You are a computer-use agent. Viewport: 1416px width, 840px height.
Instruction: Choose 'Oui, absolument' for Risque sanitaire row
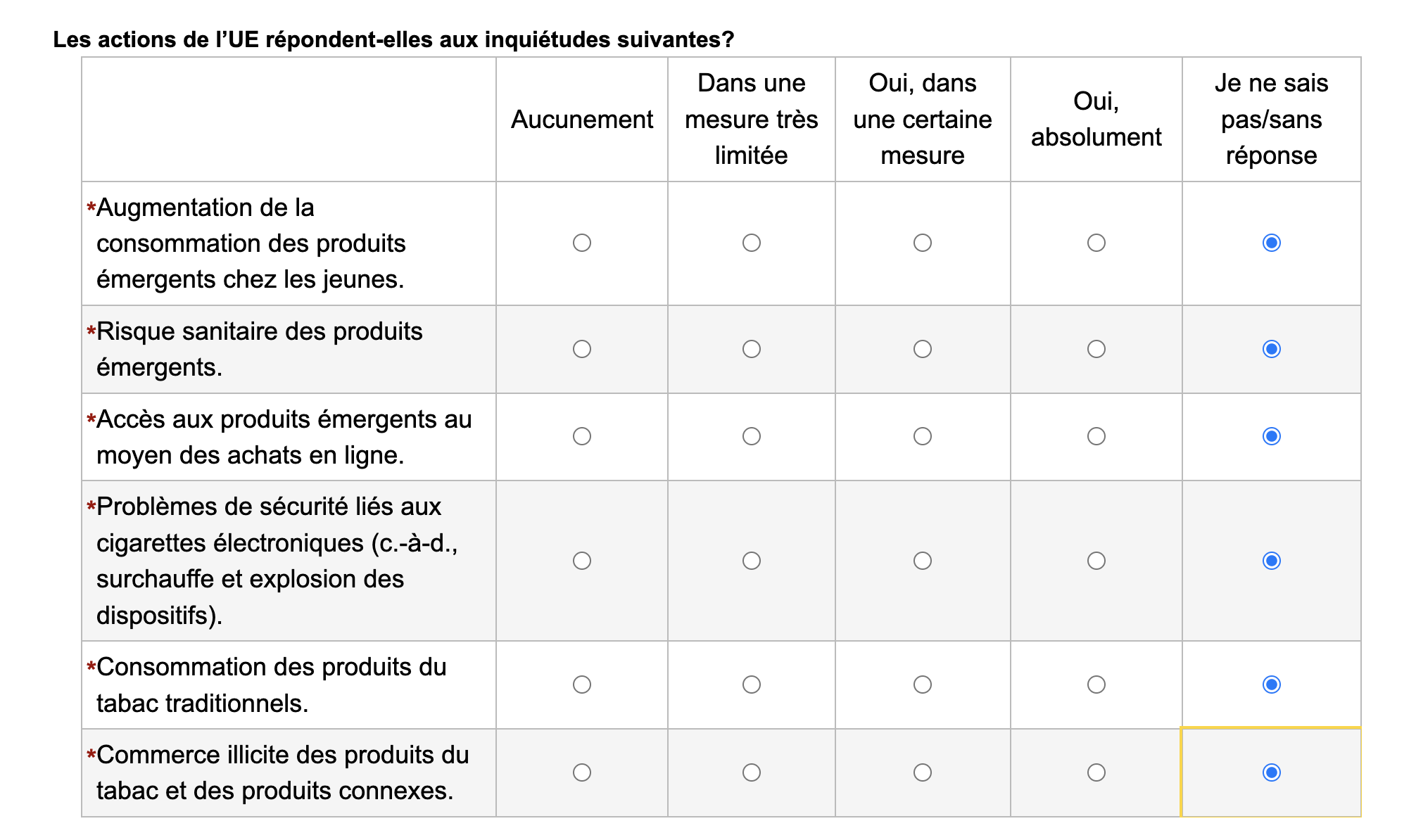[x=1096, y=349]
